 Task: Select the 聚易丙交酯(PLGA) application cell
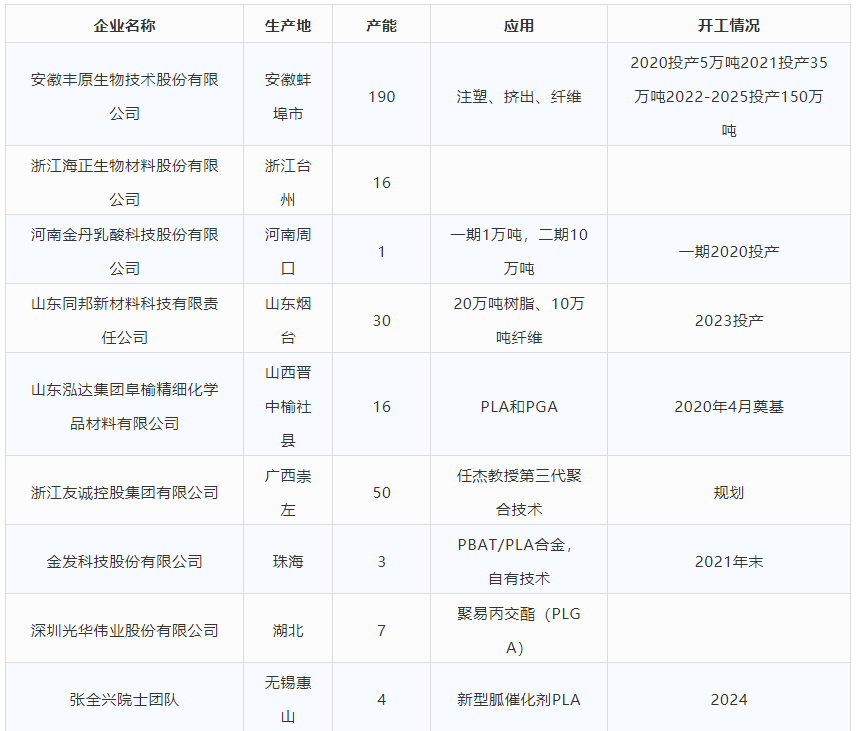point(519,630)
